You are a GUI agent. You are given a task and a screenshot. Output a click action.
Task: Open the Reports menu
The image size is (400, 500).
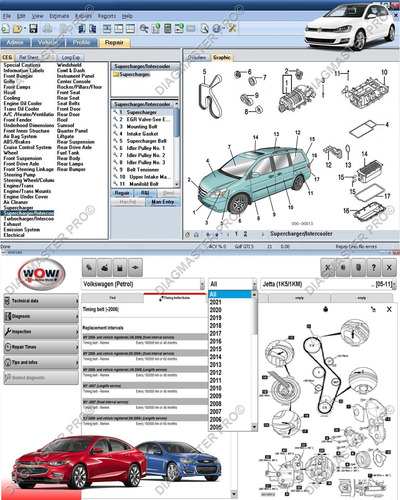click(107, 16)
